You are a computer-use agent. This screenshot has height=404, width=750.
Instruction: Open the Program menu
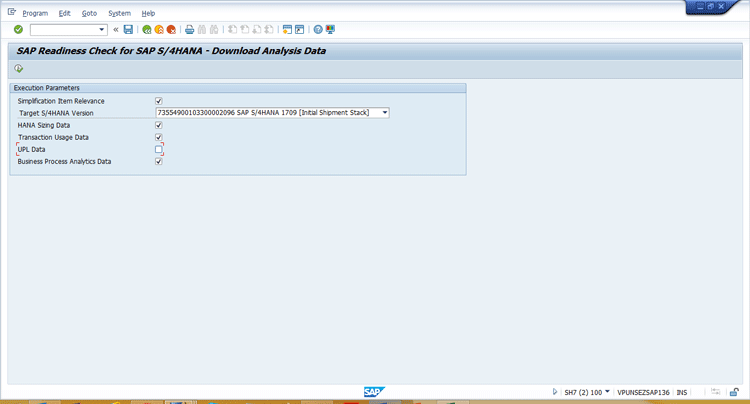coord(35,13)
